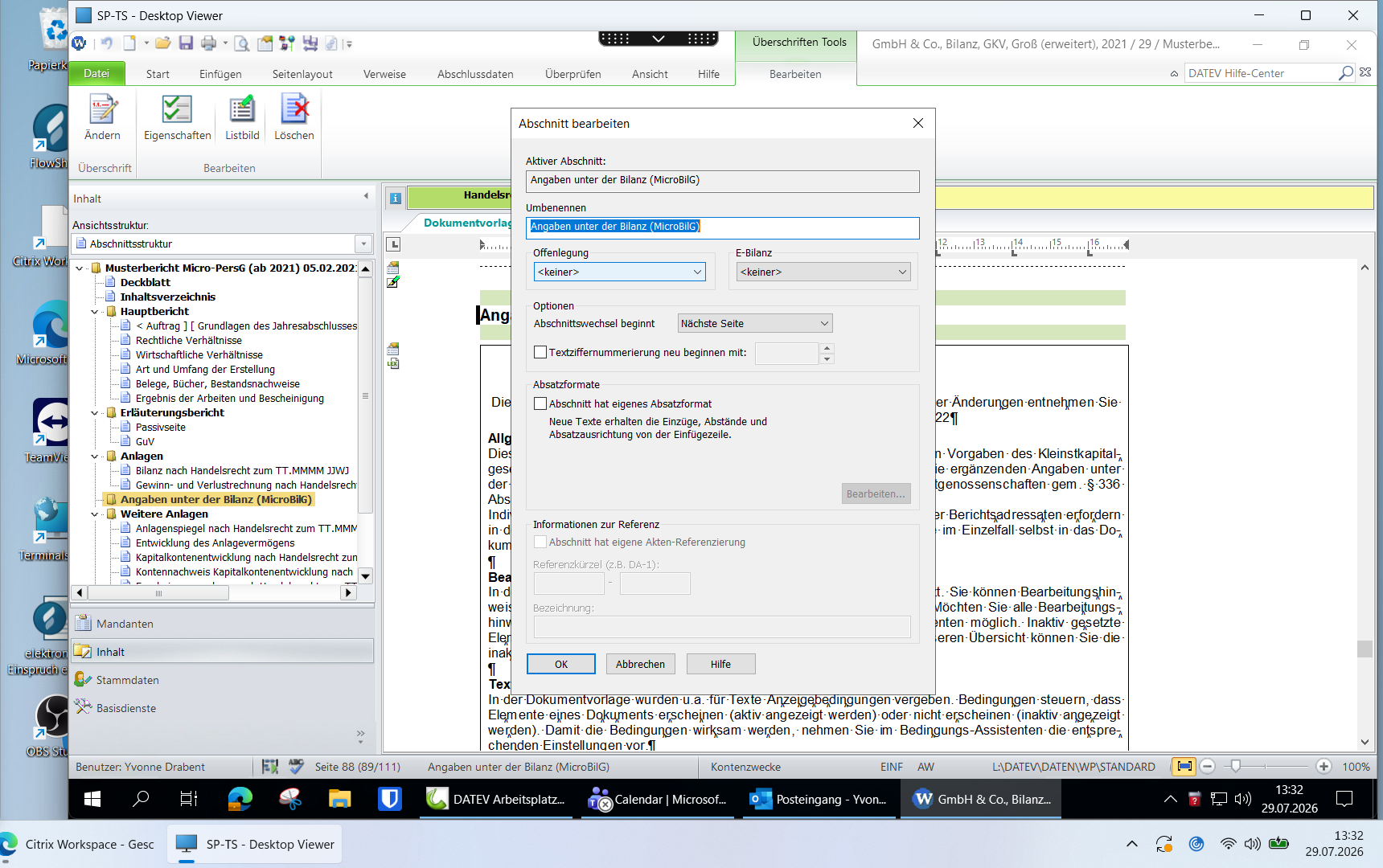Screen dimensions: 1383x868
Task: Open Microsoft Edge in taskbar
Action: point(240,799)
